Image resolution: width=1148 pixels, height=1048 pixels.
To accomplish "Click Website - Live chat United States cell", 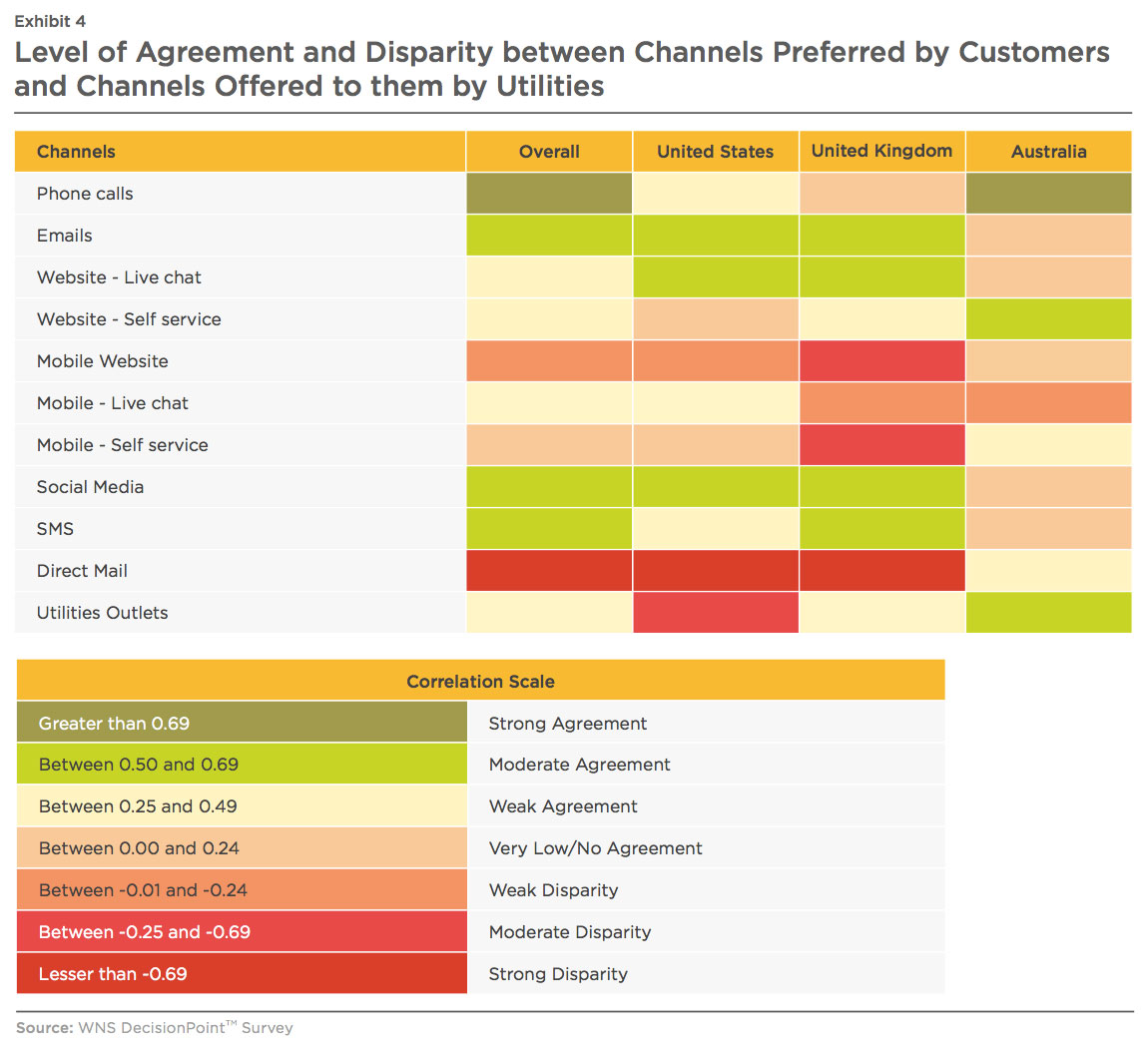I will pos(716,277).
